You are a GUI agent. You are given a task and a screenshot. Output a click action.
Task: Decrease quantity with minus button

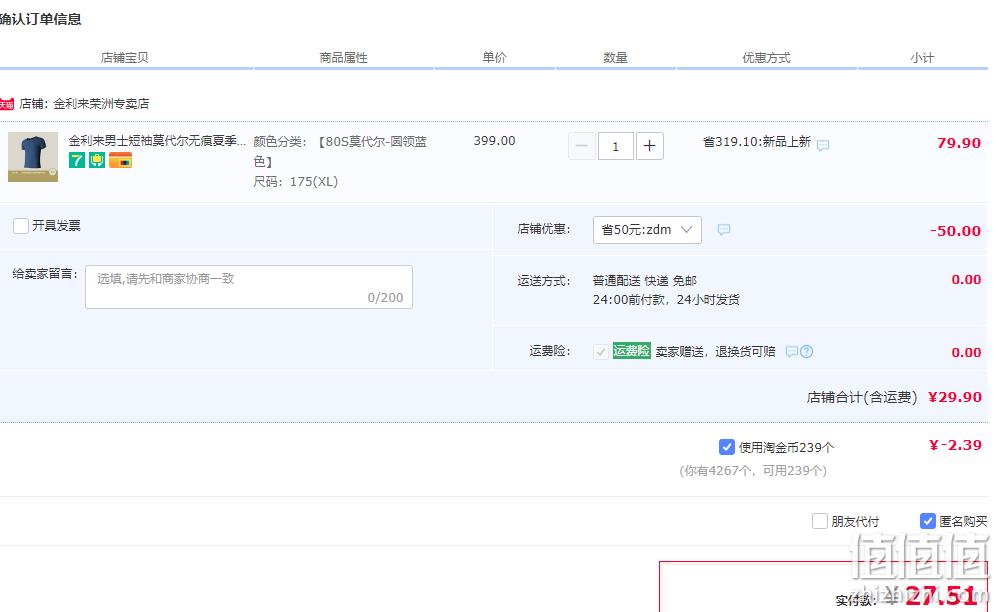coord(582,146)
